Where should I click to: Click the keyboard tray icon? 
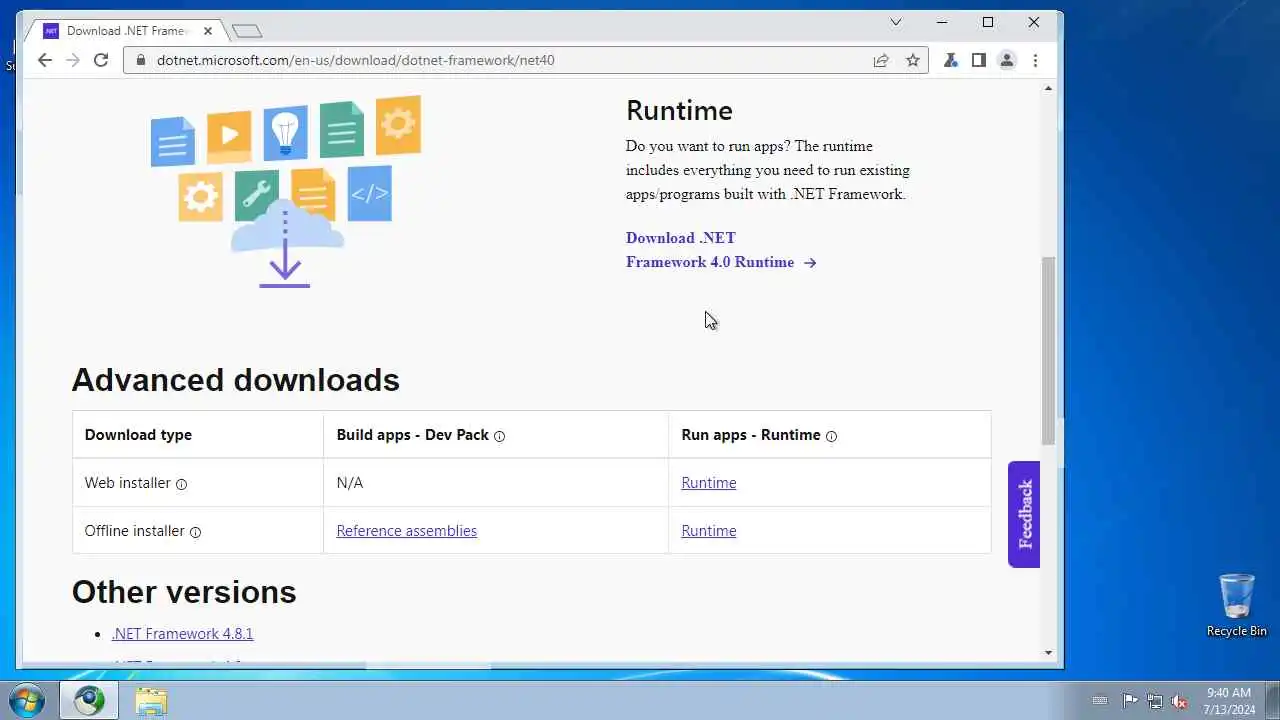coord(1101,701)
